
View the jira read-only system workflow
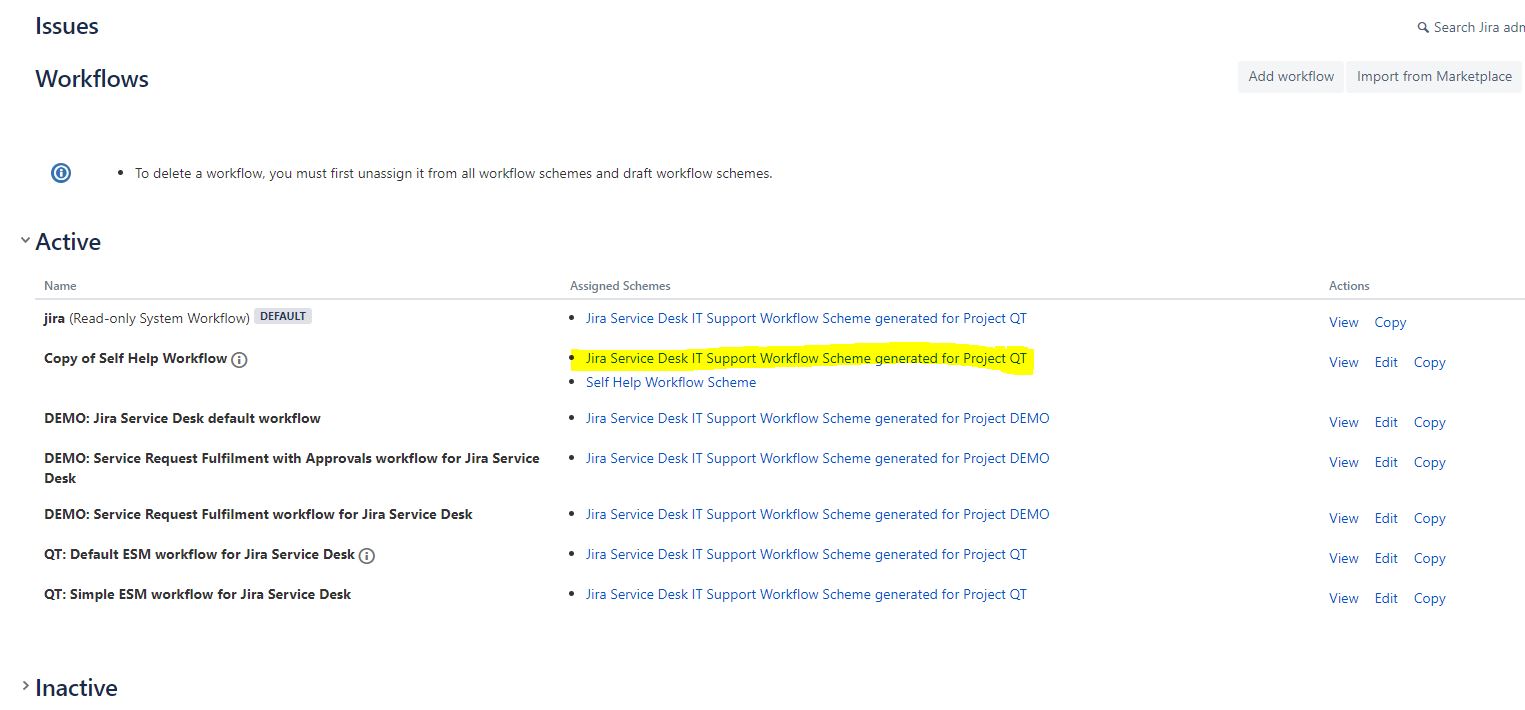coord(1344,322)
